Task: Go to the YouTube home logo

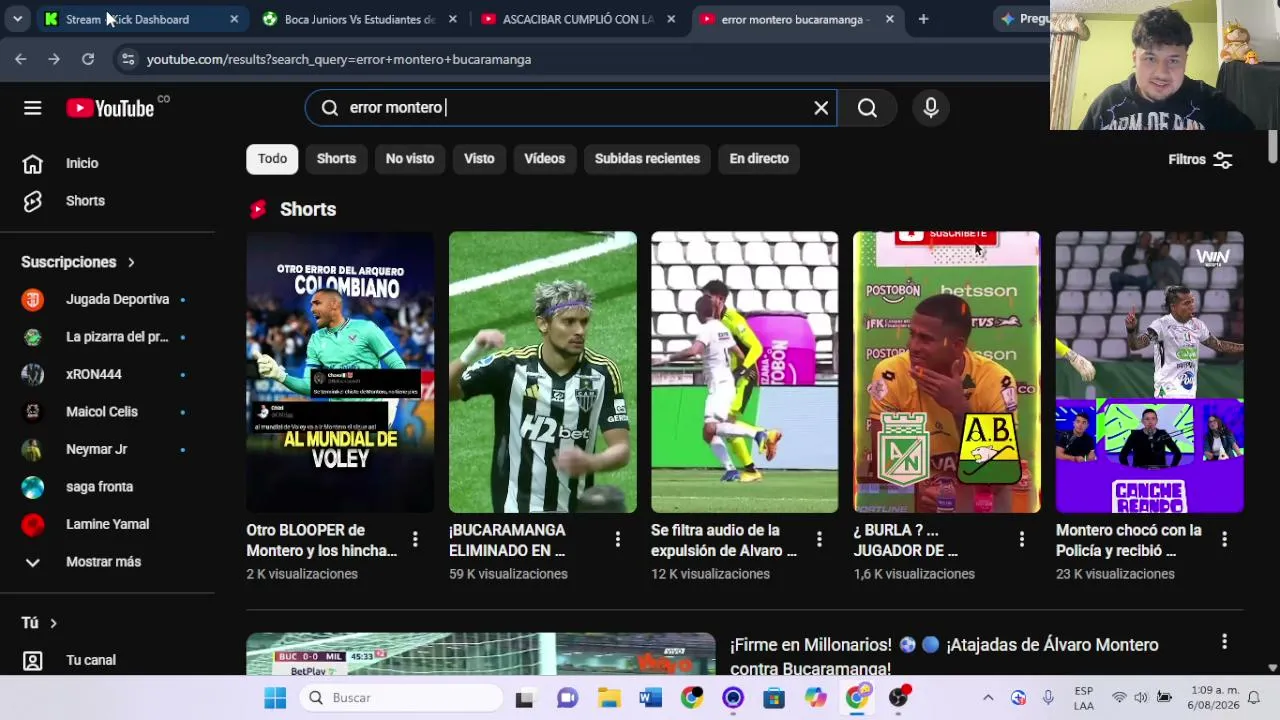Action: pyautogui.click(x=111, y=108)
